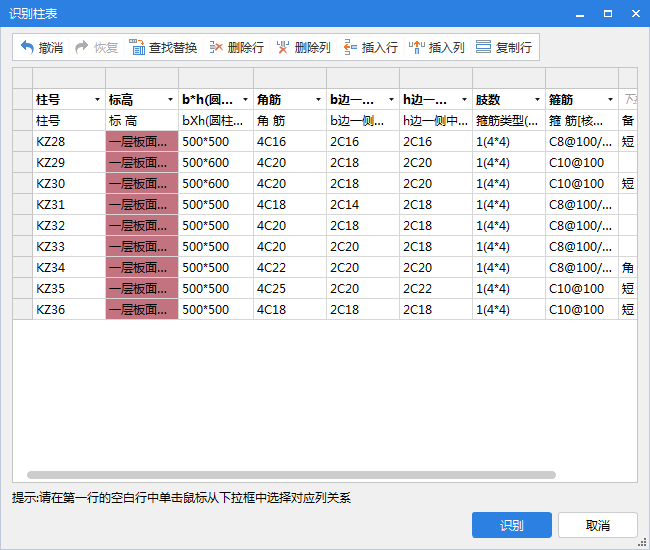This screenshot has width=650, height=550.
Task: Click the 复制行 copy row icon
Action: tap(483, 47)
